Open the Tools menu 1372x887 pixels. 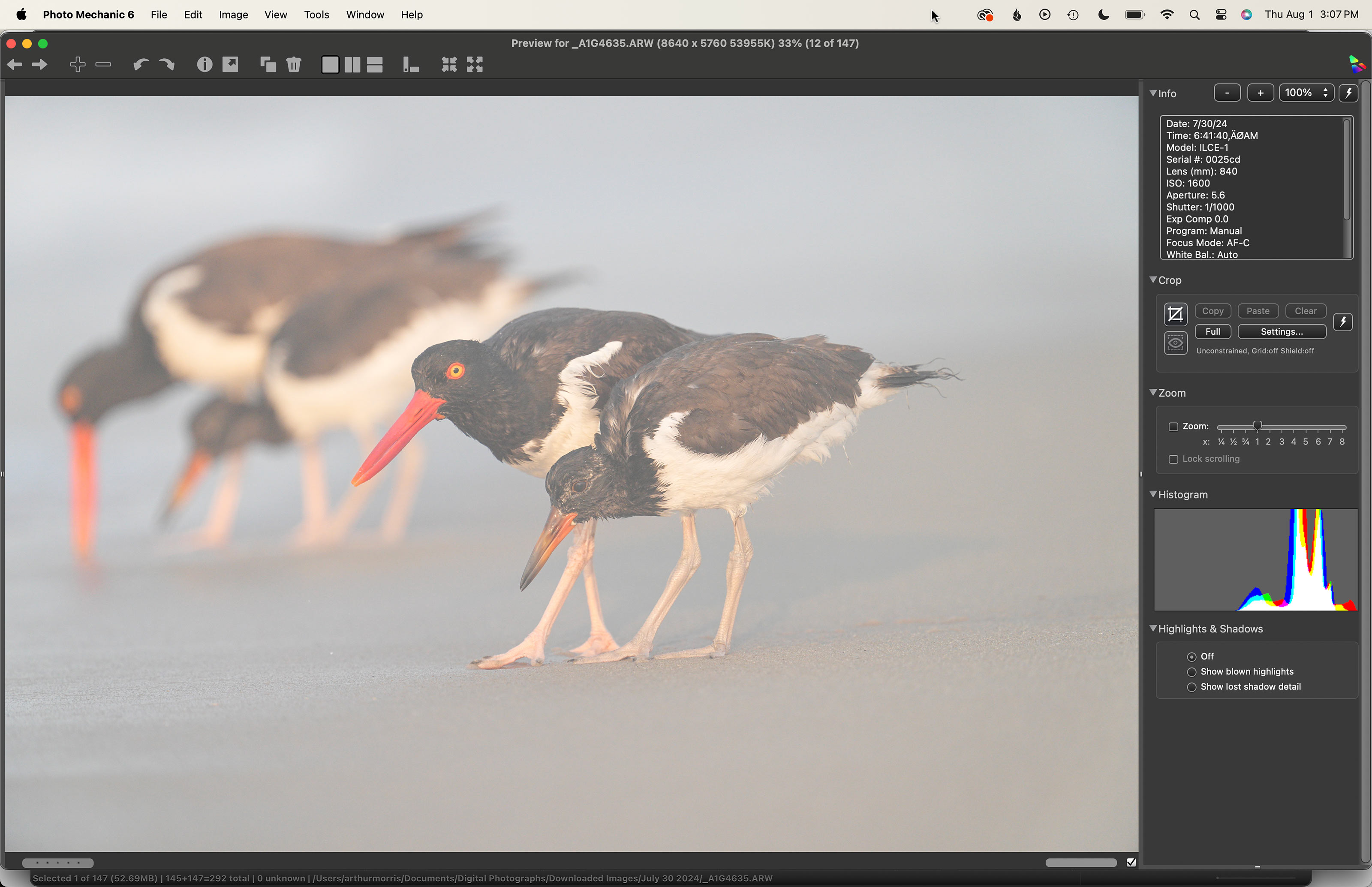coord(316,15)
